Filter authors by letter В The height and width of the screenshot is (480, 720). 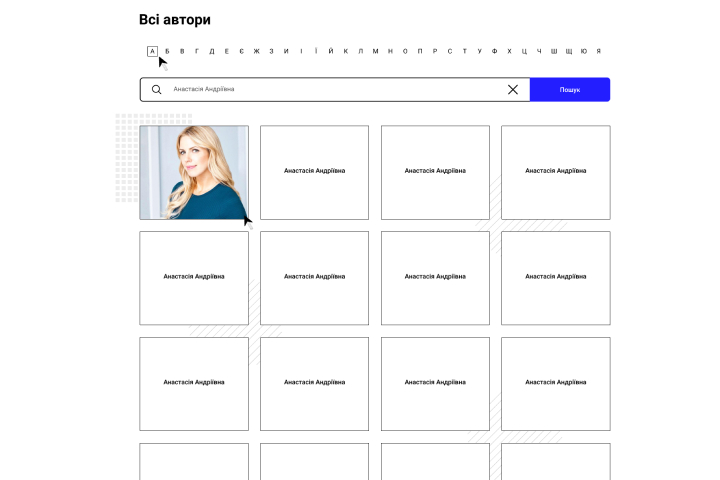tap(182, 51)
